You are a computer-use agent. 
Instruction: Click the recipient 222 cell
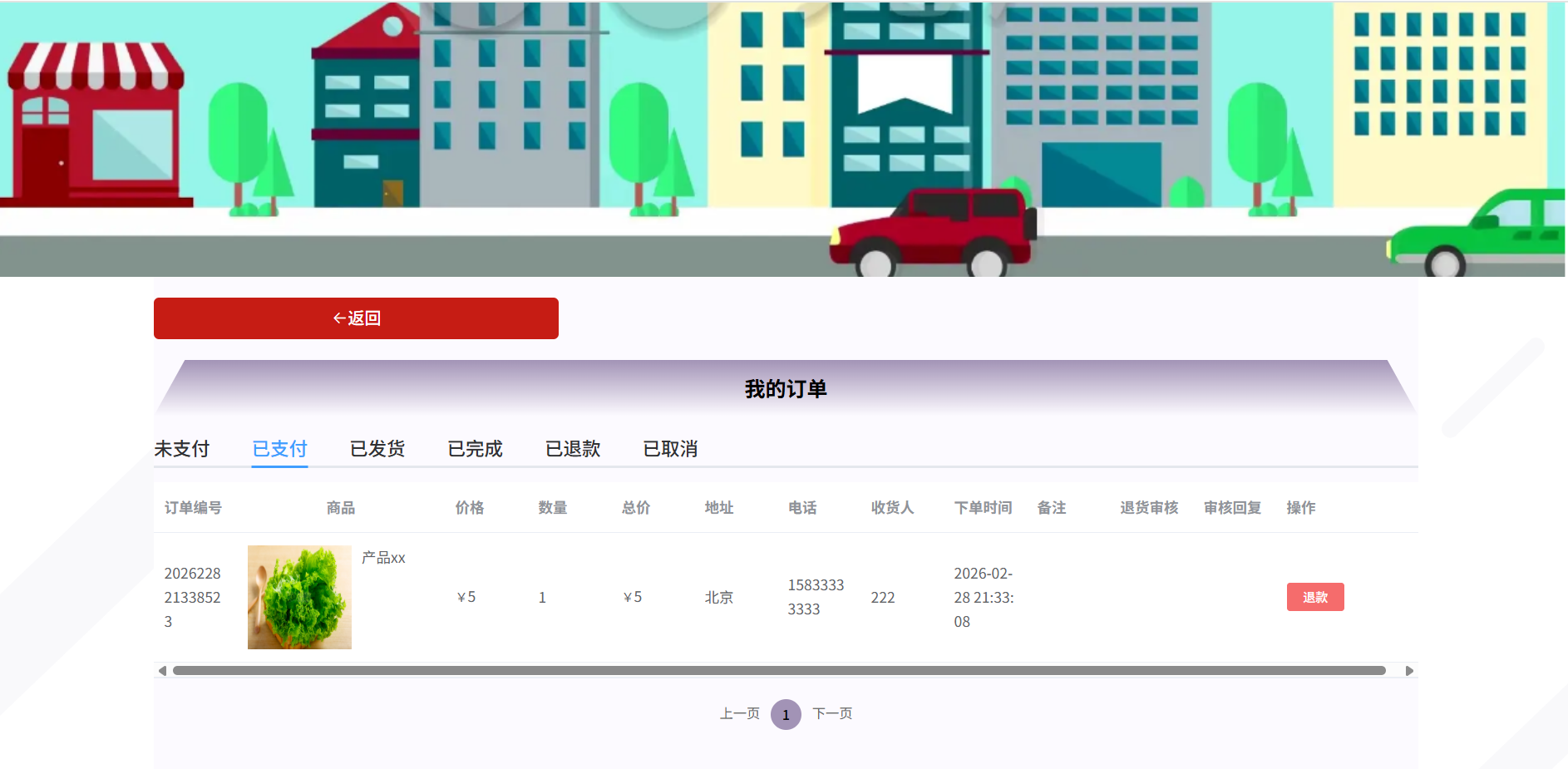tap(883, 598)
